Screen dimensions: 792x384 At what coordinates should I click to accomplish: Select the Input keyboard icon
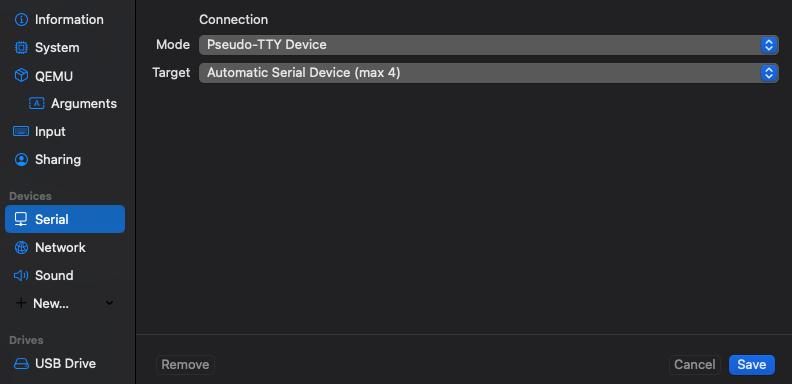pos(21,131)
